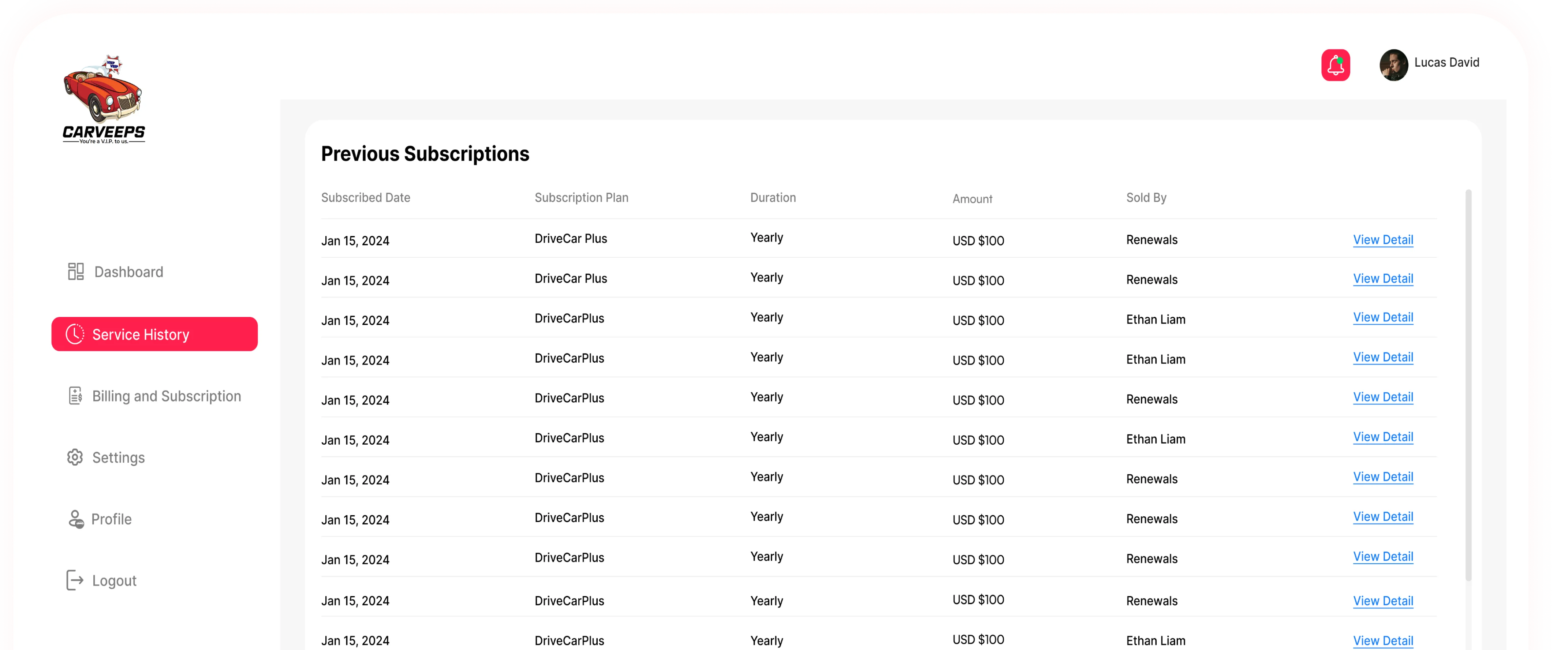1568x650 pixels.
Task: Select the Profile person icon
Action: (75, 519)
